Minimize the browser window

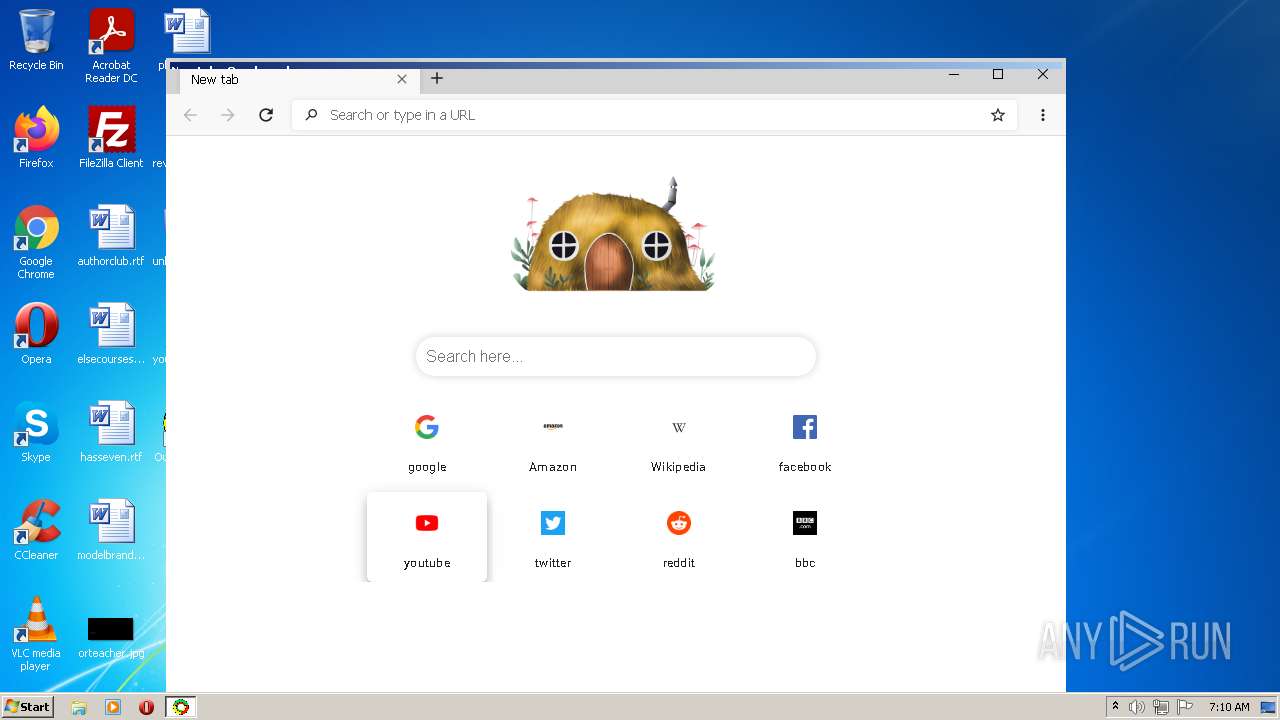click(954, 74)
